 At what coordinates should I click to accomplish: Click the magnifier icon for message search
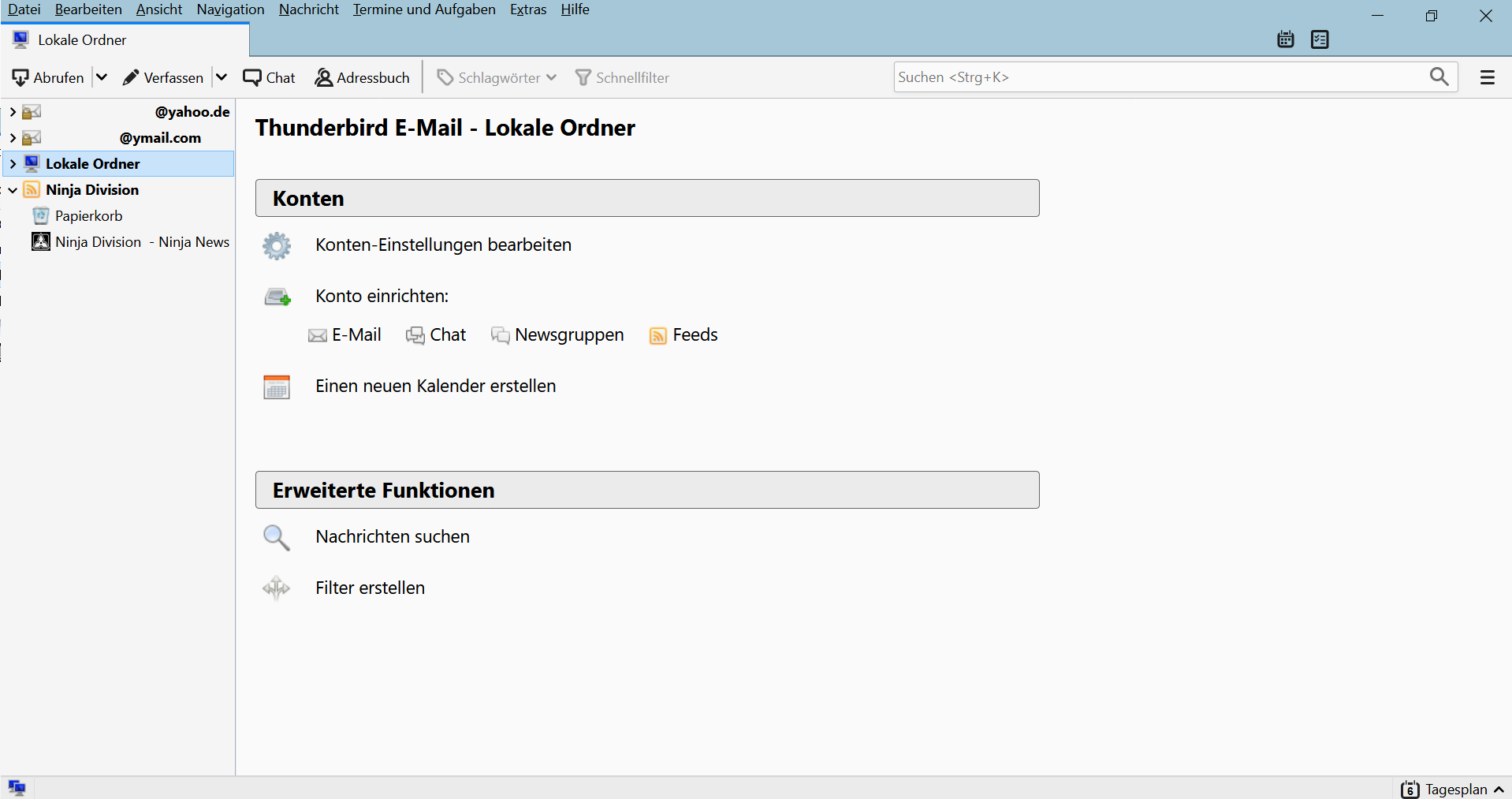277,537
